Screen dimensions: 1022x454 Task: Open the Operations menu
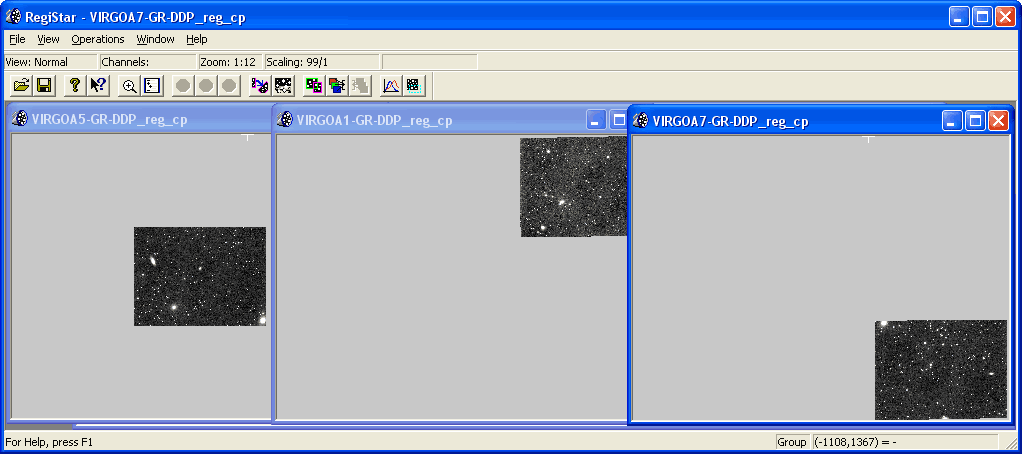[x=98, y=39]
